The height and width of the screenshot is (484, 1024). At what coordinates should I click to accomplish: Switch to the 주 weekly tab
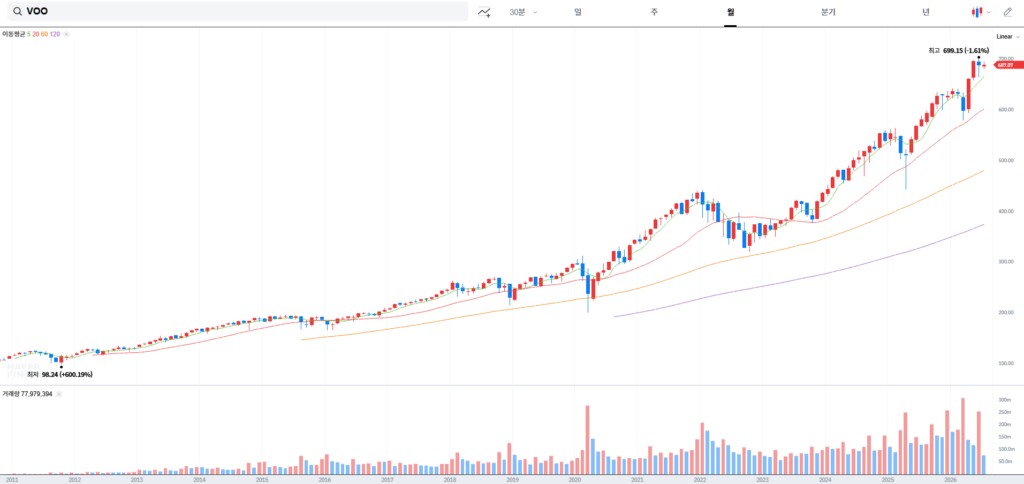pyautogui.click(x=654, y=12)
